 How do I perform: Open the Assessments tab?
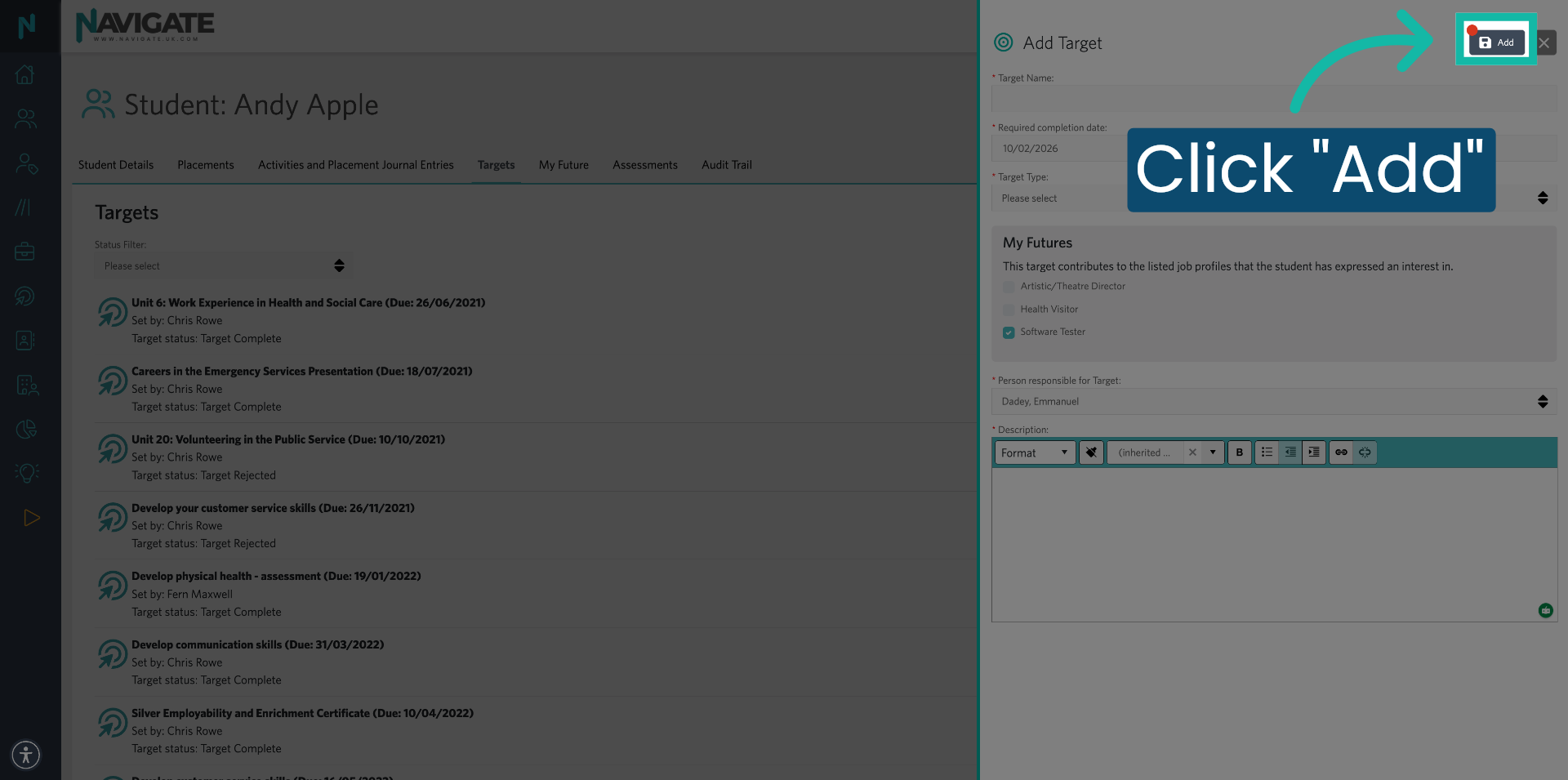pyautogui.click(x=645, y=165)
